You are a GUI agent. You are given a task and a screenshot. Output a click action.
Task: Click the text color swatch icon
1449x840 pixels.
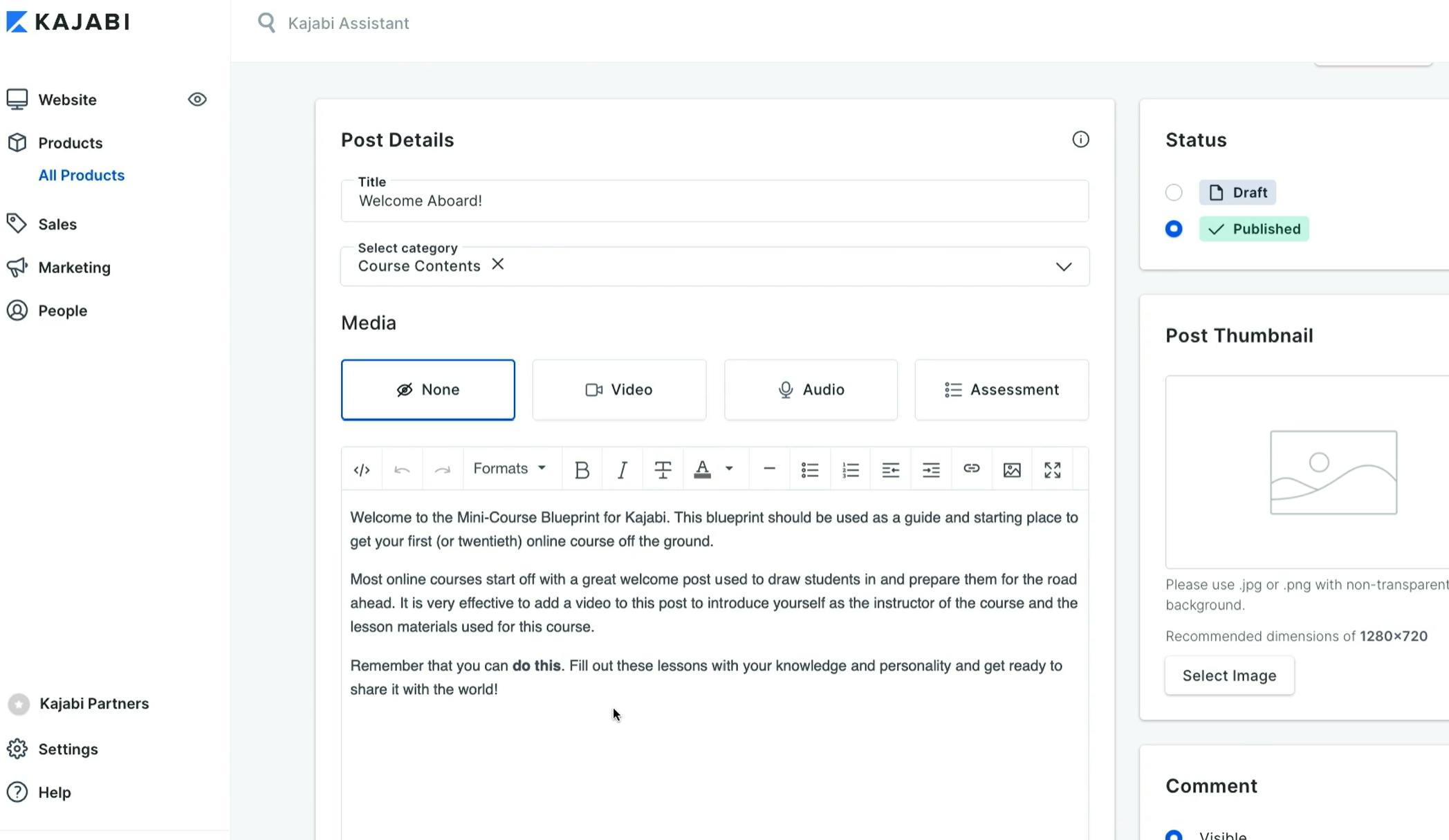click(x=702, y=469)
